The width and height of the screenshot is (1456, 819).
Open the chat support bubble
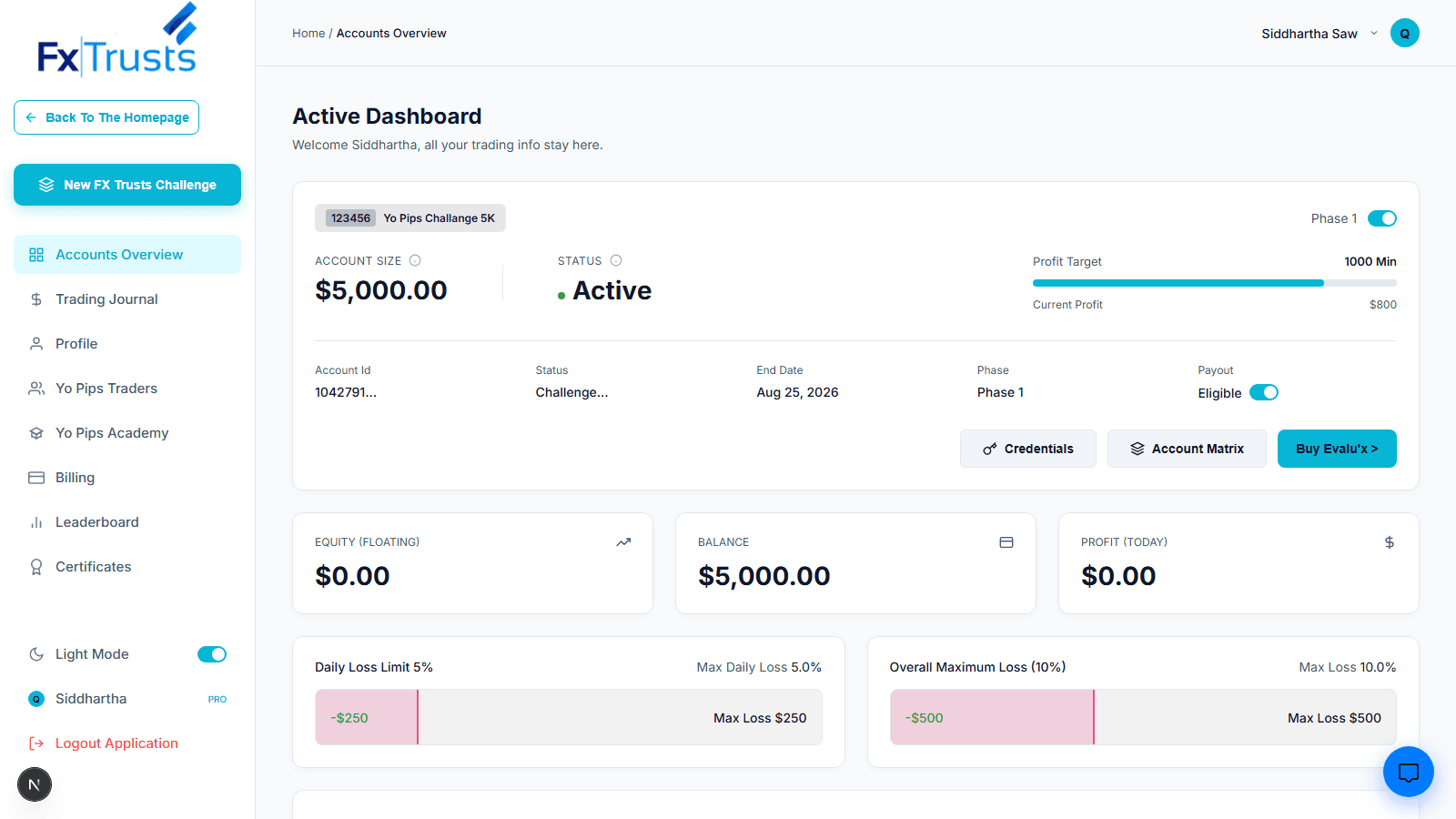click(1408, 772)
